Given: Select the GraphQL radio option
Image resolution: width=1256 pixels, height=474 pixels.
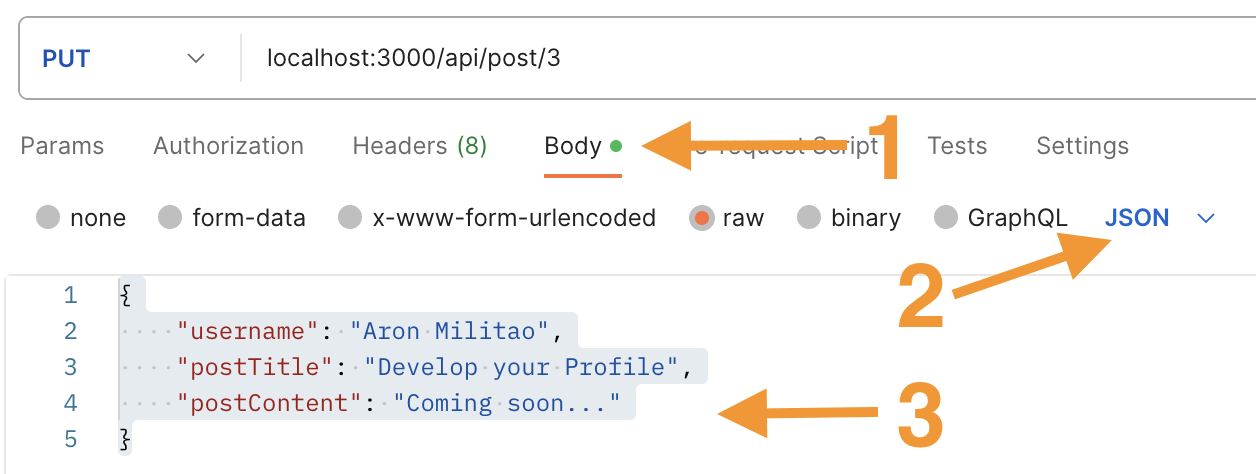Looking at the screenshot, I should pos(946,218).
